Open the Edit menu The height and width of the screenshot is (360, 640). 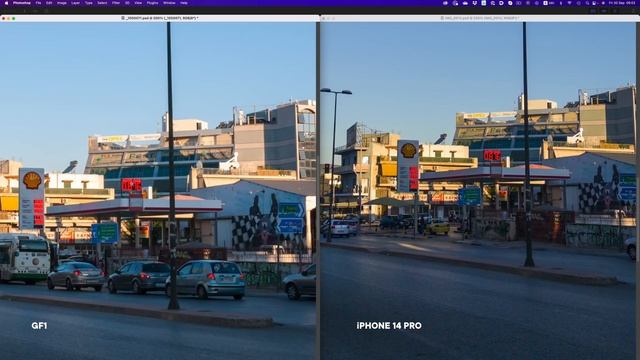click(x=49, y=3)
